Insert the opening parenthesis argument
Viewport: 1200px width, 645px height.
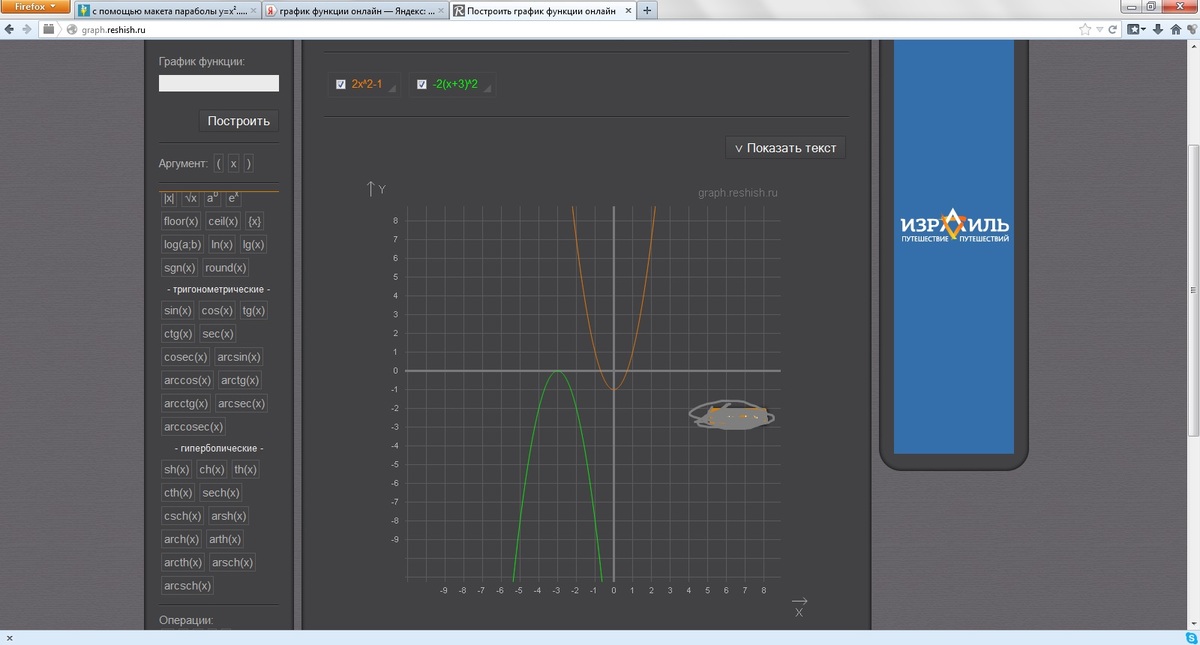(x=218, y=163)
